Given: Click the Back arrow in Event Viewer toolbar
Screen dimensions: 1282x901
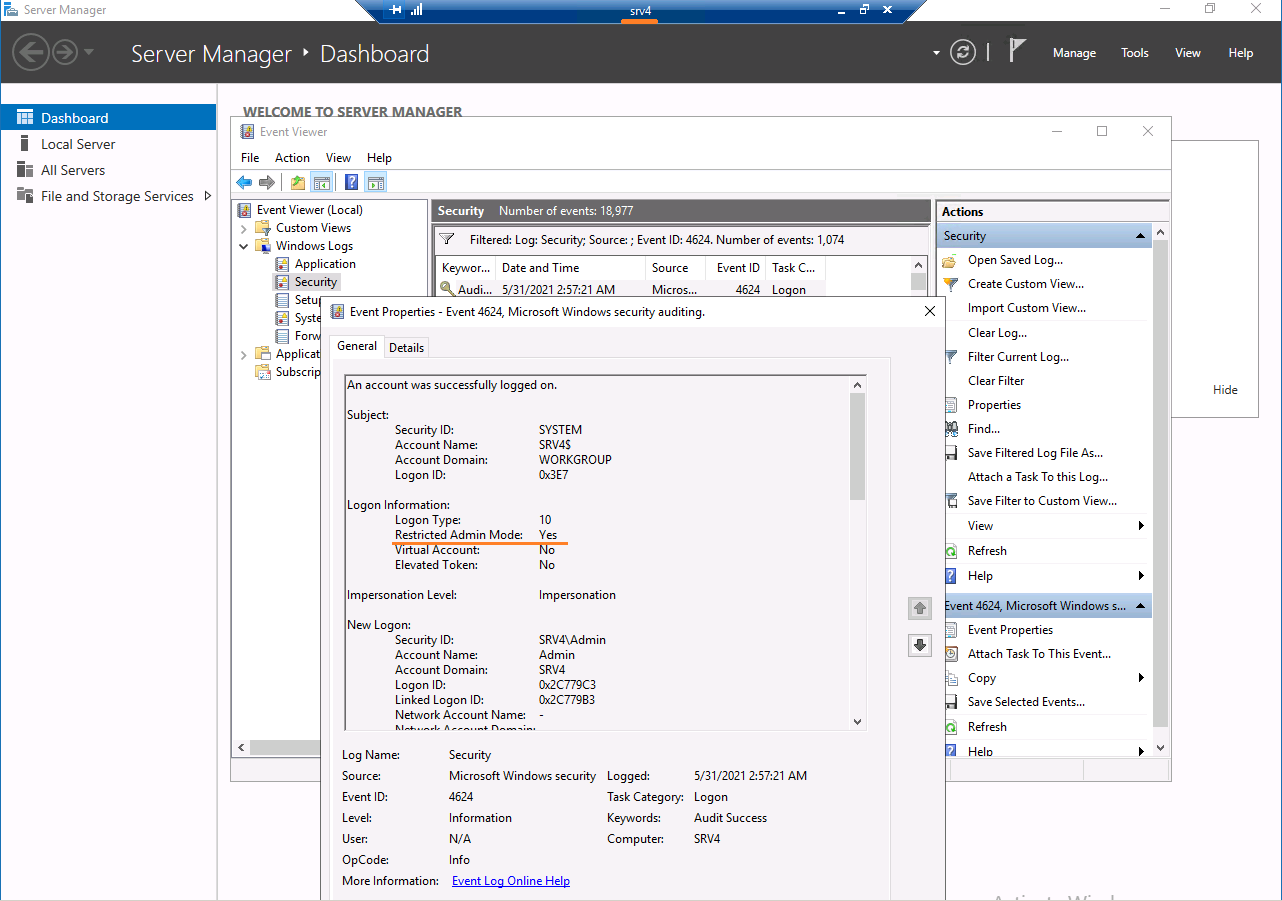Looking at the screenshot, I should click(244, 182).
